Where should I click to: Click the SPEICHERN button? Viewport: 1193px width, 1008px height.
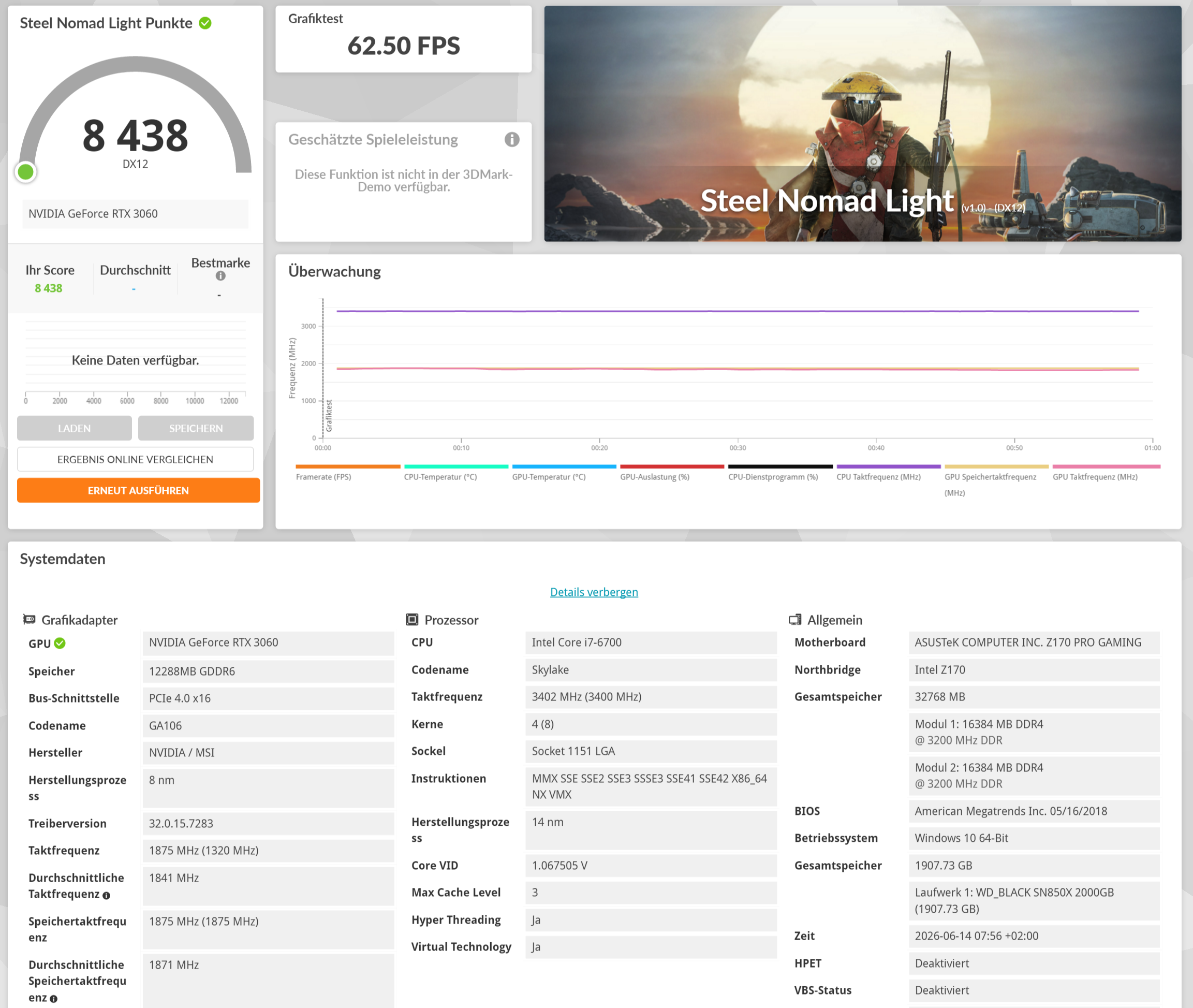tap(196, 428)
